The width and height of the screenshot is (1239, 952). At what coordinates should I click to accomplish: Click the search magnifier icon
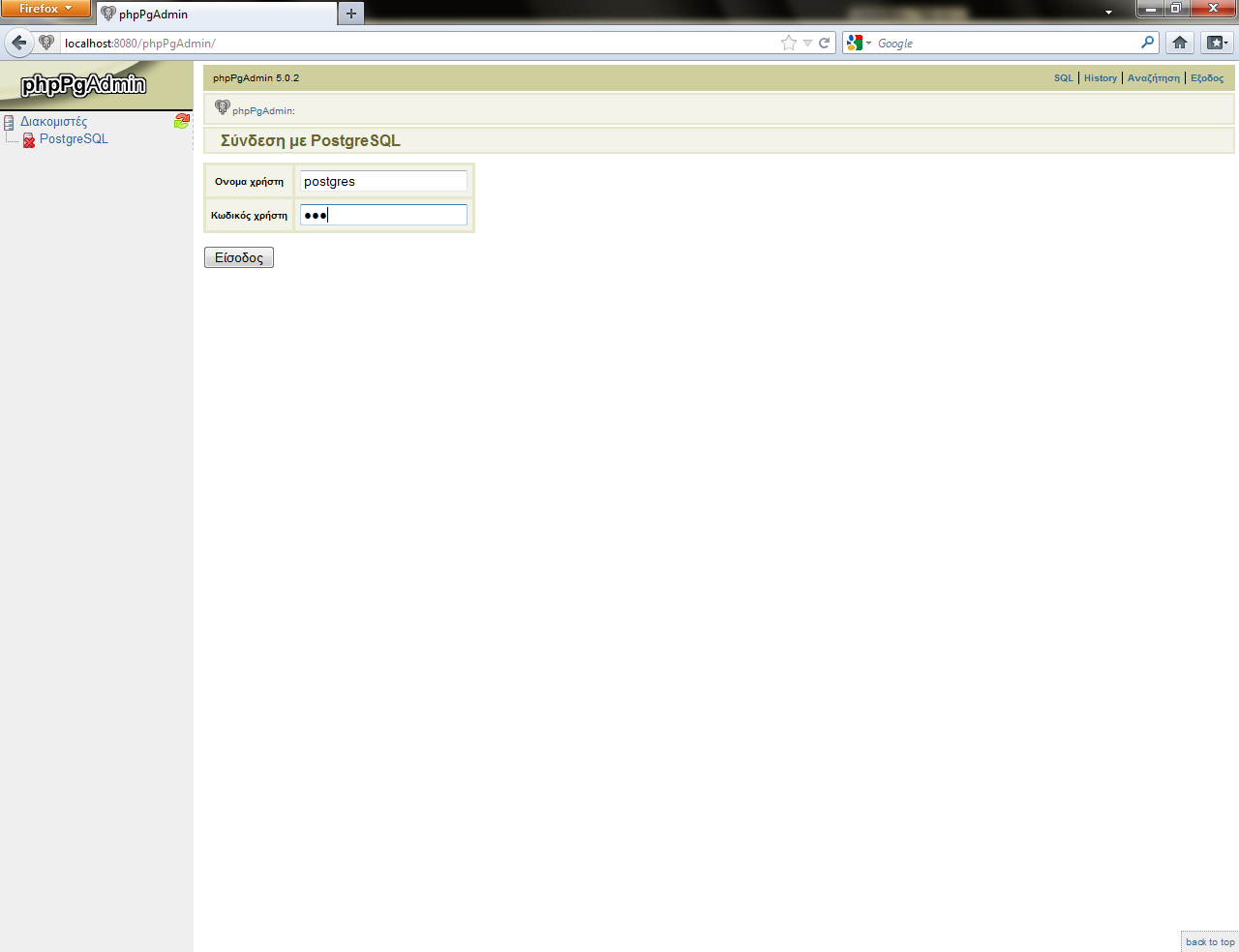click(x=1147, y=43)
